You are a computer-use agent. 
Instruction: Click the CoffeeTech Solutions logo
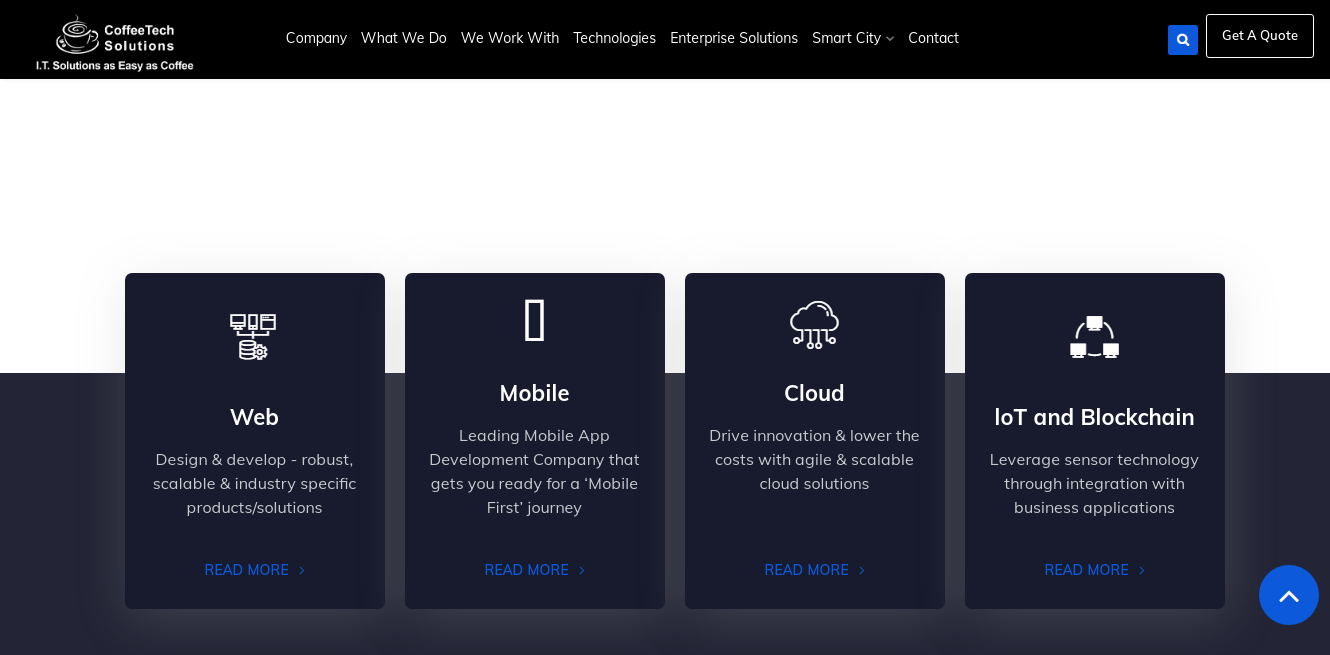click(x=114, y=43)
